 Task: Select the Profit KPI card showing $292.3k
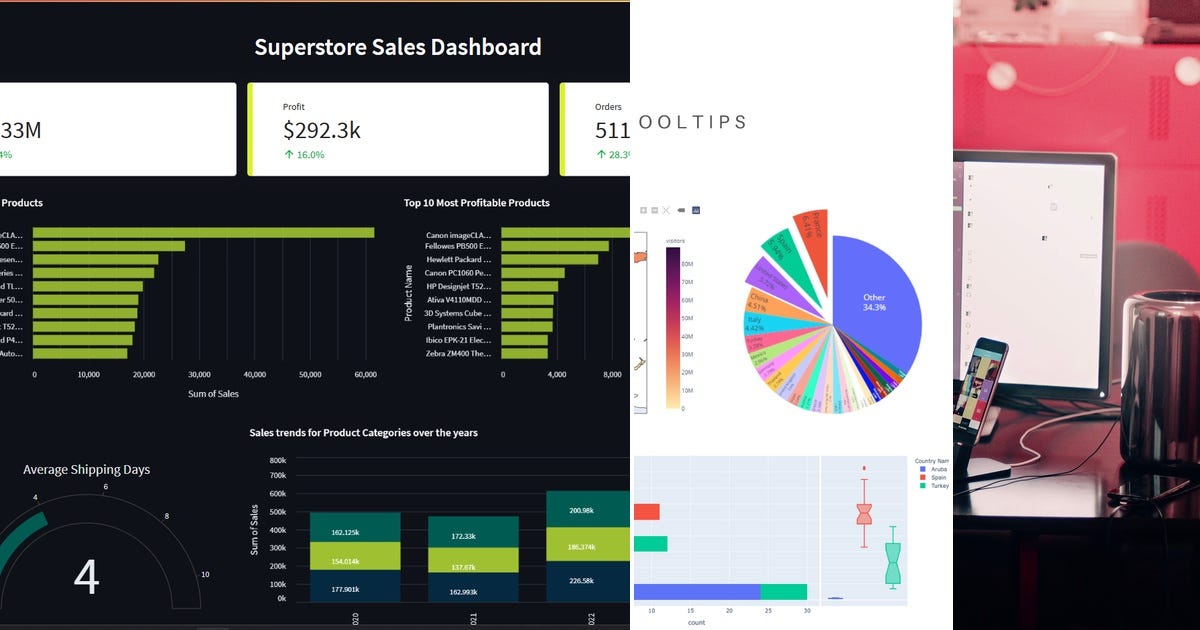pyautogui.click(x=397, y=128)
